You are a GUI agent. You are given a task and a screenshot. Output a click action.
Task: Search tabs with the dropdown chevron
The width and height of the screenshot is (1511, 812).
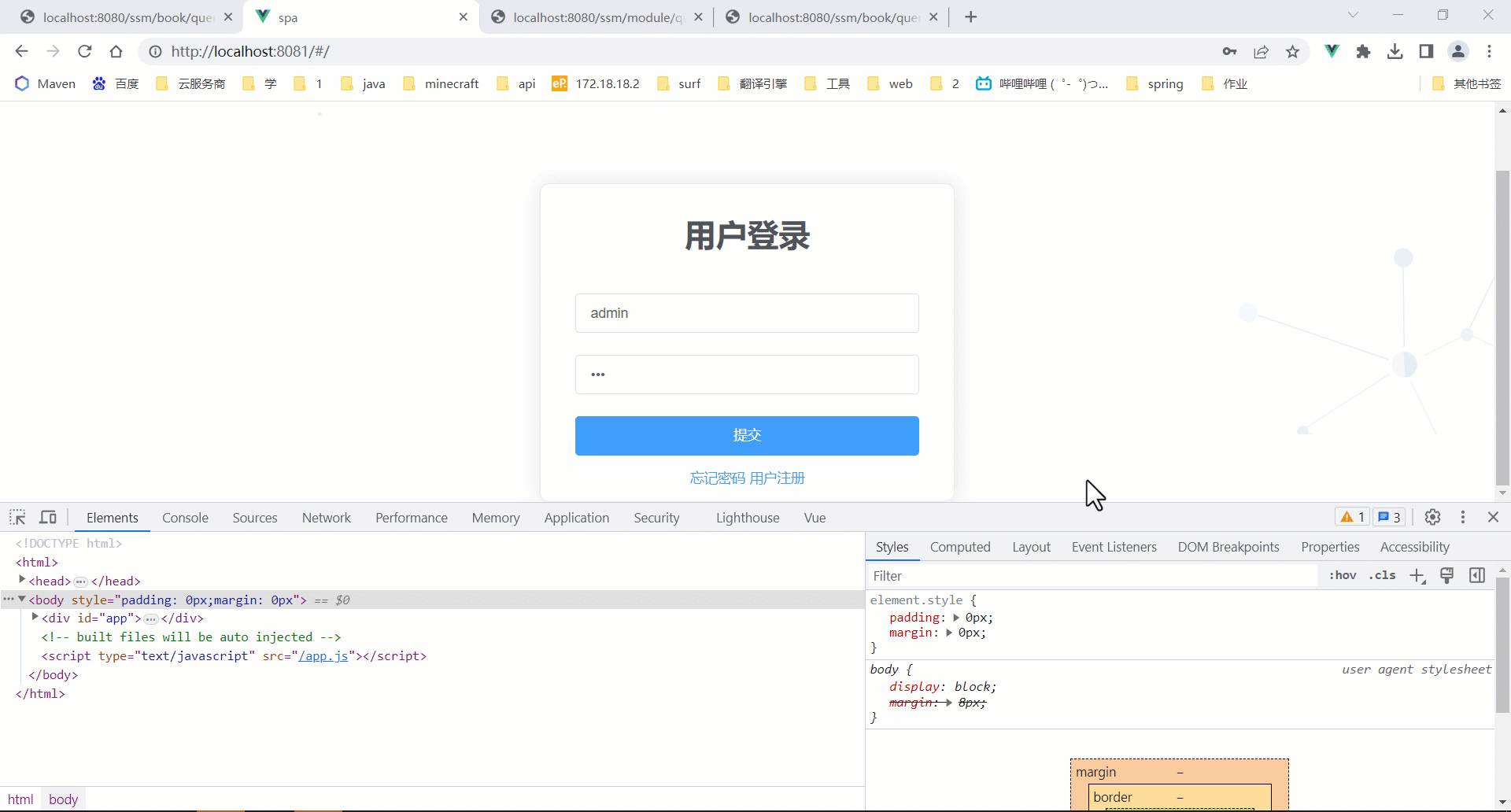click(1353, 15)
